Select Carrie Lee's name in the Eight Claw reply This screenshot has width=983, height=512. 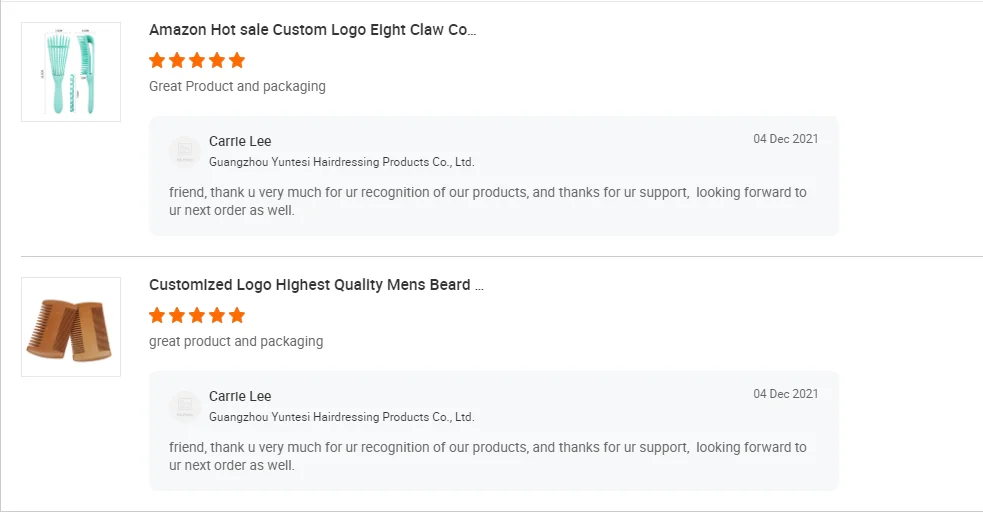[x=240, y=141]
